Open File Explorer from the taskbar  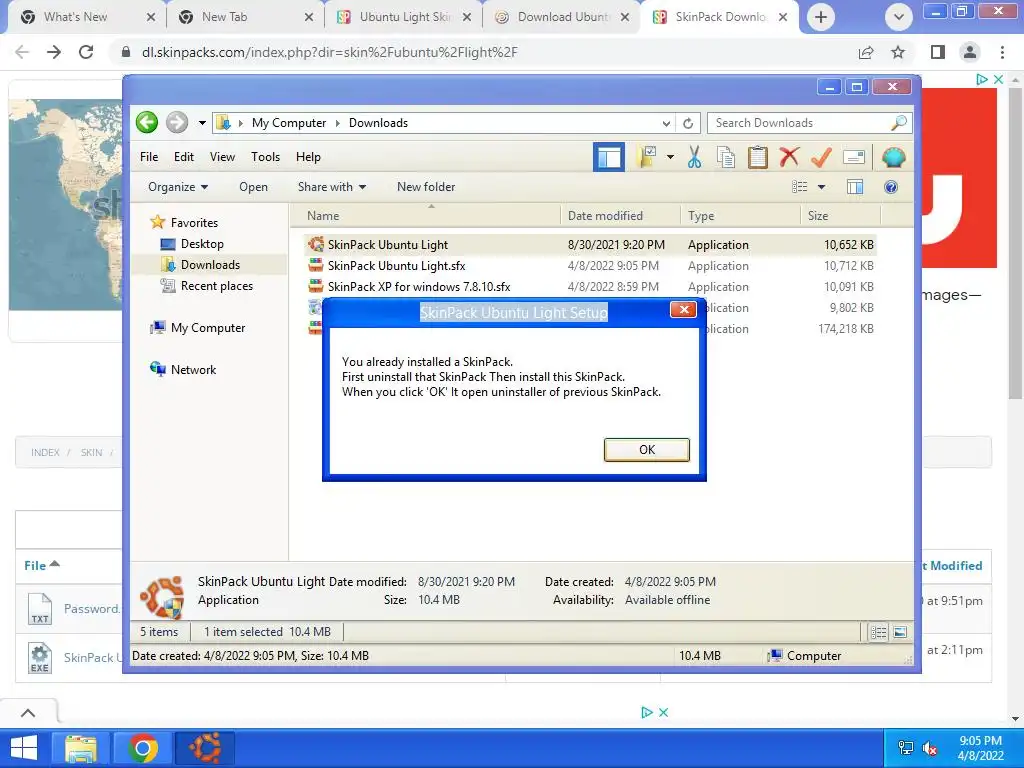[x=80, y=748]
